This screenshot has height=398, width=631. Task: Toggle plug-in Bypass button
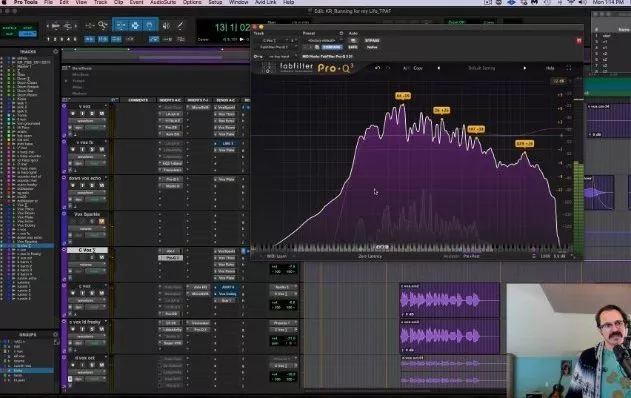[x=372, y=40]
